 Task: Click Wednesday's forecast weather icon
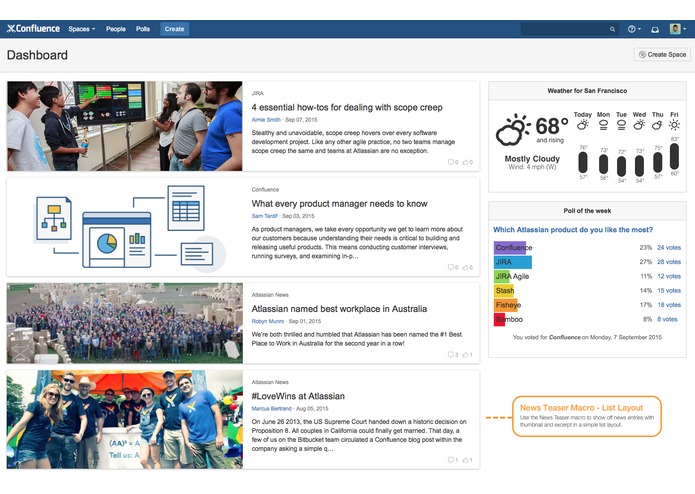coord(639,125)
